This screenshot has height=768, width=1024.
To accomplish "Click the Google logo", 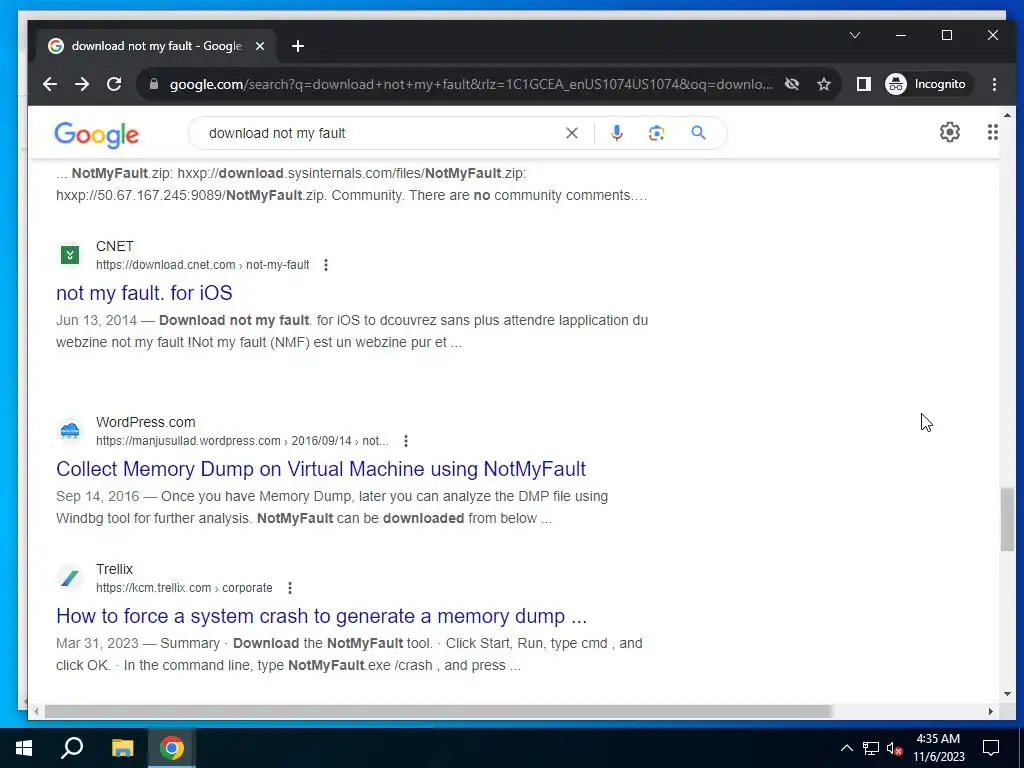I will tap(97, 135).
